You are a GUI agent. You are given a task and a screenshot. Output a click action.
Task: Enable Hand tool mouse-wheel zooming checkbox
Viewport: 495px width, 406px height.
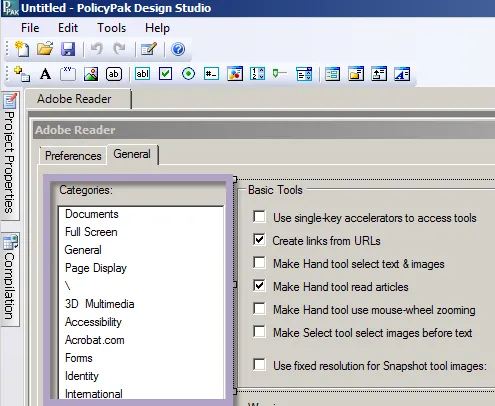click(x=259, y=309)
